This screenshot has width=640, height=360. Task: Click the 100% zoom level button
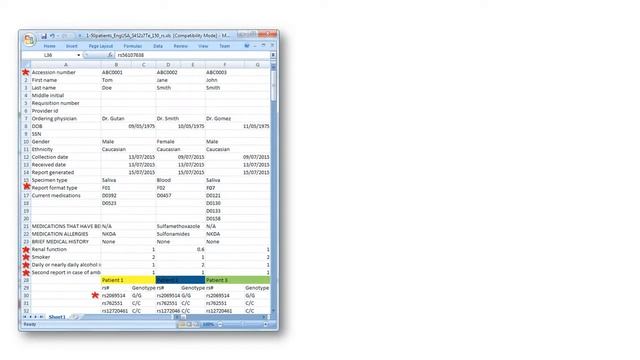[209, 324]
